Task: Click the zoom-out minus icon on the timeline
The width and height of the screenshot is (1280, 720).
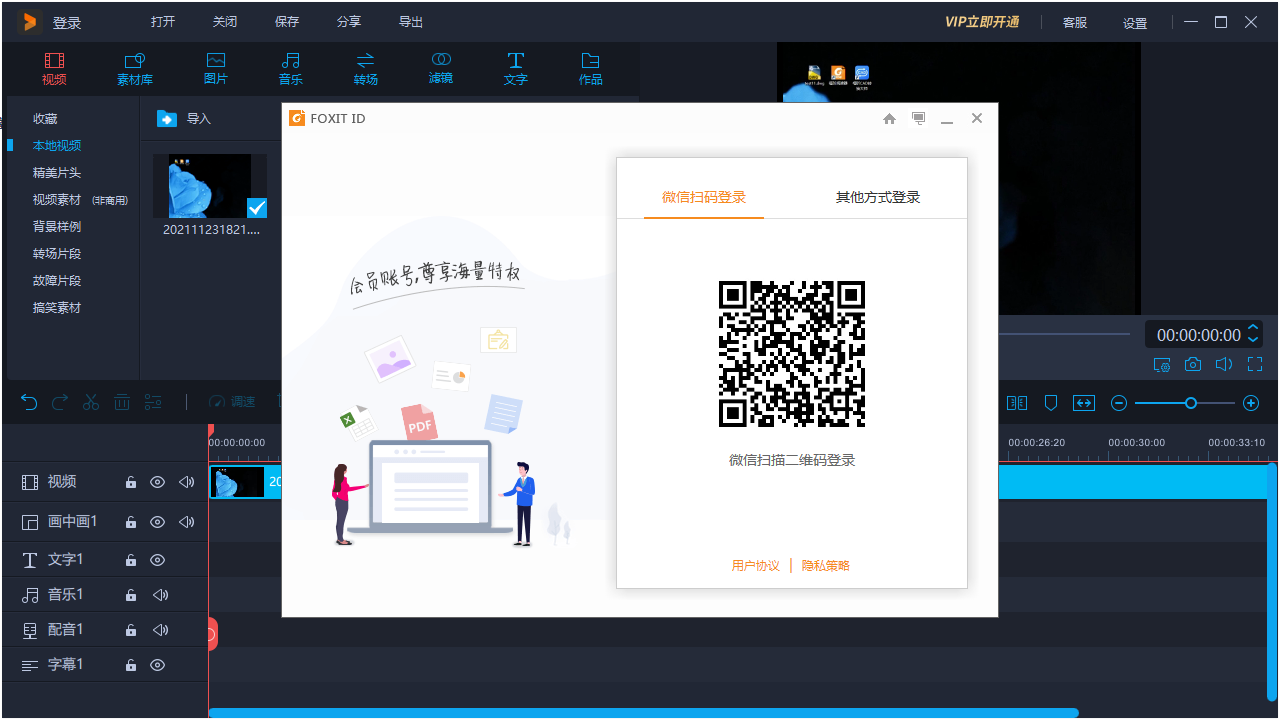Action: coord(1118,402)
